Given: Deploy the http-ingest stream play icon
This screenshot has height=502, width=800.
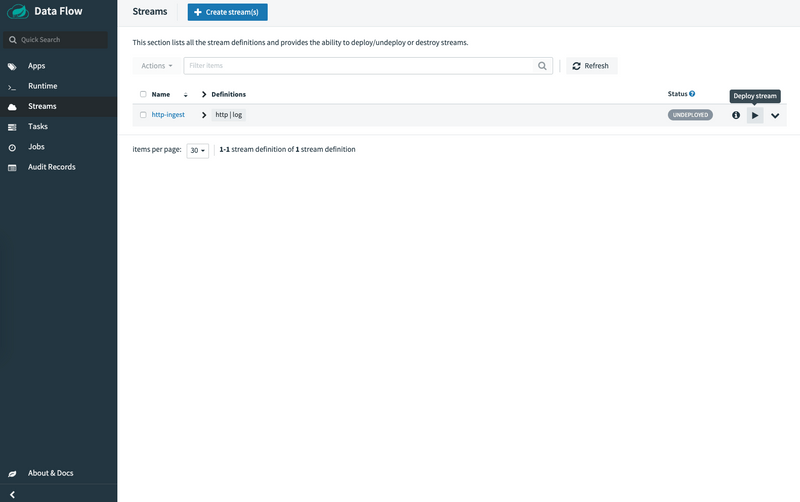Looking at the screenshot, I should click(755, 115).
